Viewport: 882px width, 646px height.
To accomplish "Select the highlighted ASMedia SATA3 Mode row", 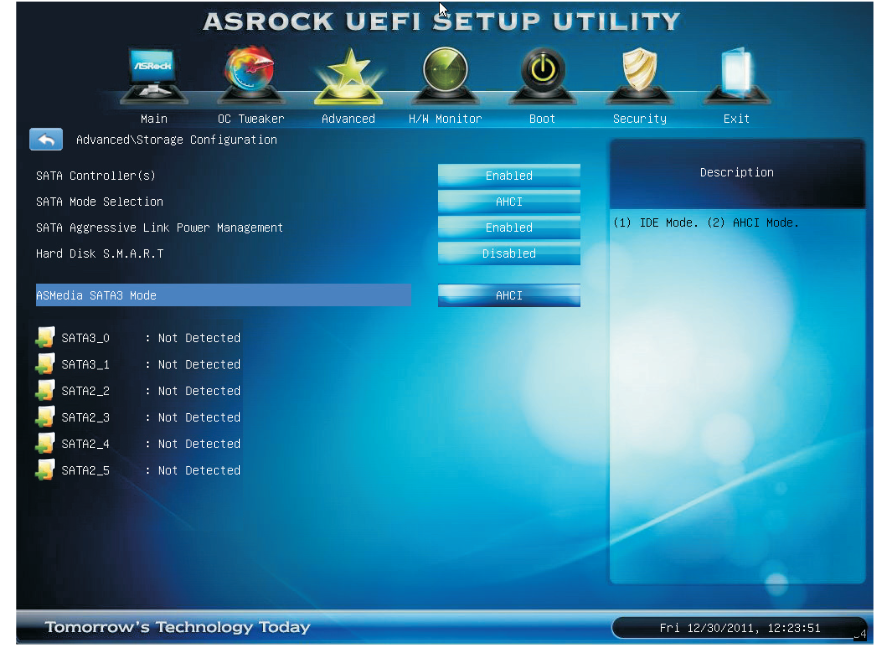I will click(223, 295).
